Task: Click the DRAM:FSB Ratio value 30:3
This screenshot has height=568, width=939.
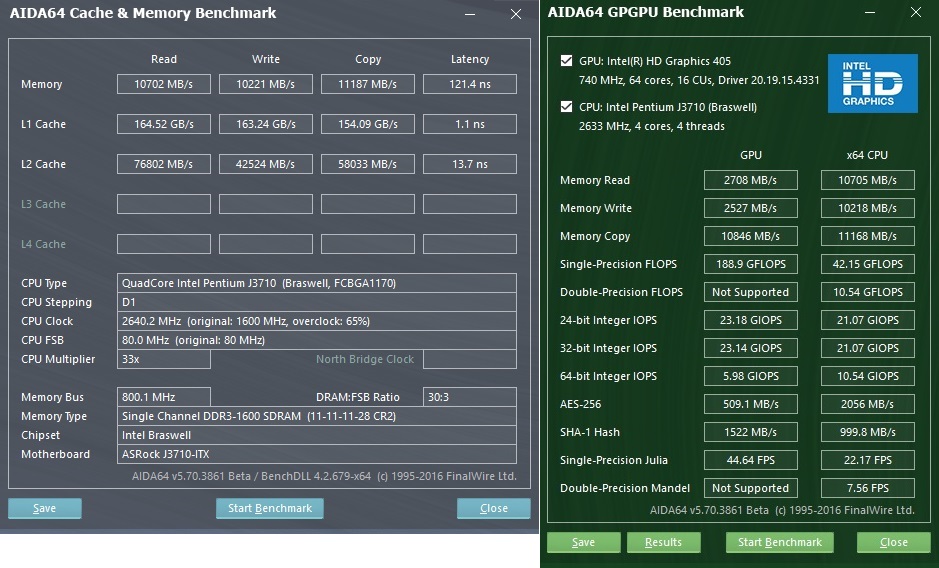Action: click(470, 397)
